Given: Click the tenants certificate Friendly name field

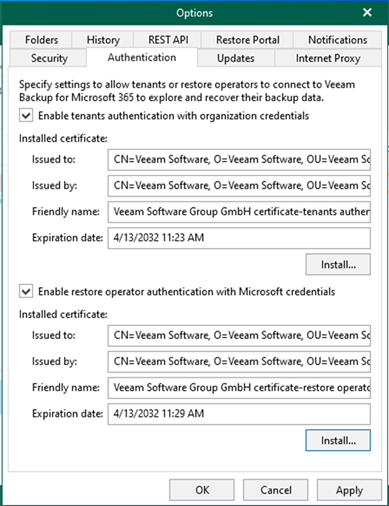Looking at the screenshot, I should pos(239,212).
